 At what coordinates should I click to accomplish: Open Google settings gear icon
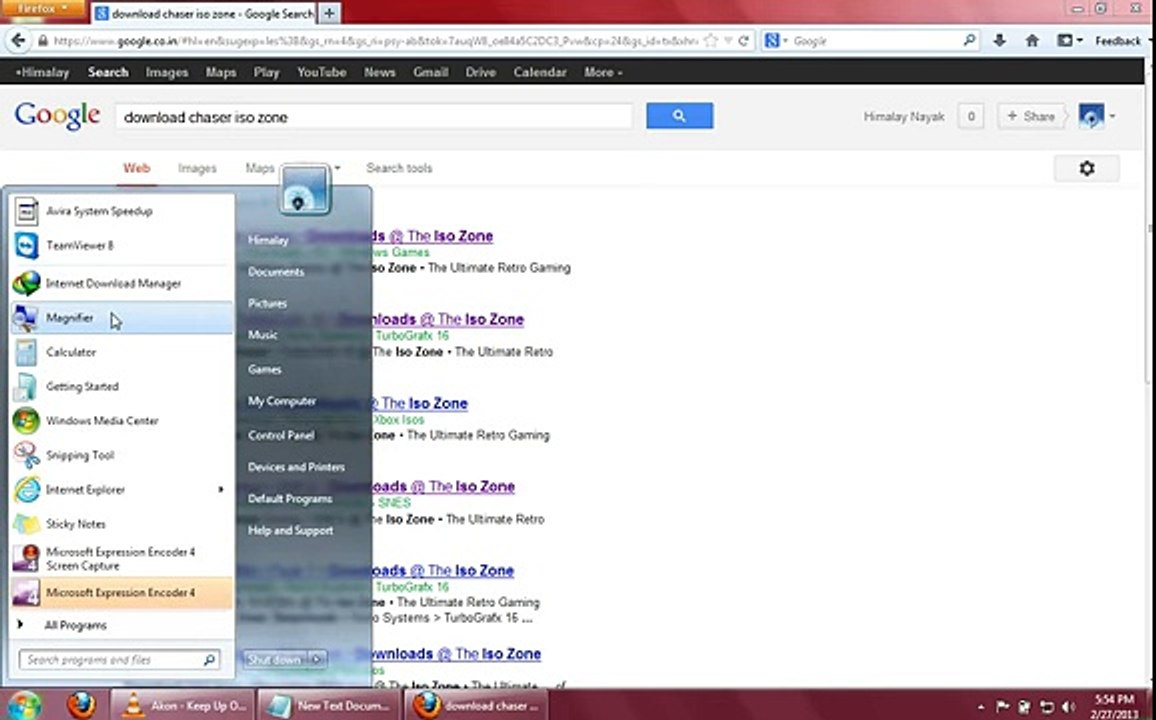tap(1087, 169)
